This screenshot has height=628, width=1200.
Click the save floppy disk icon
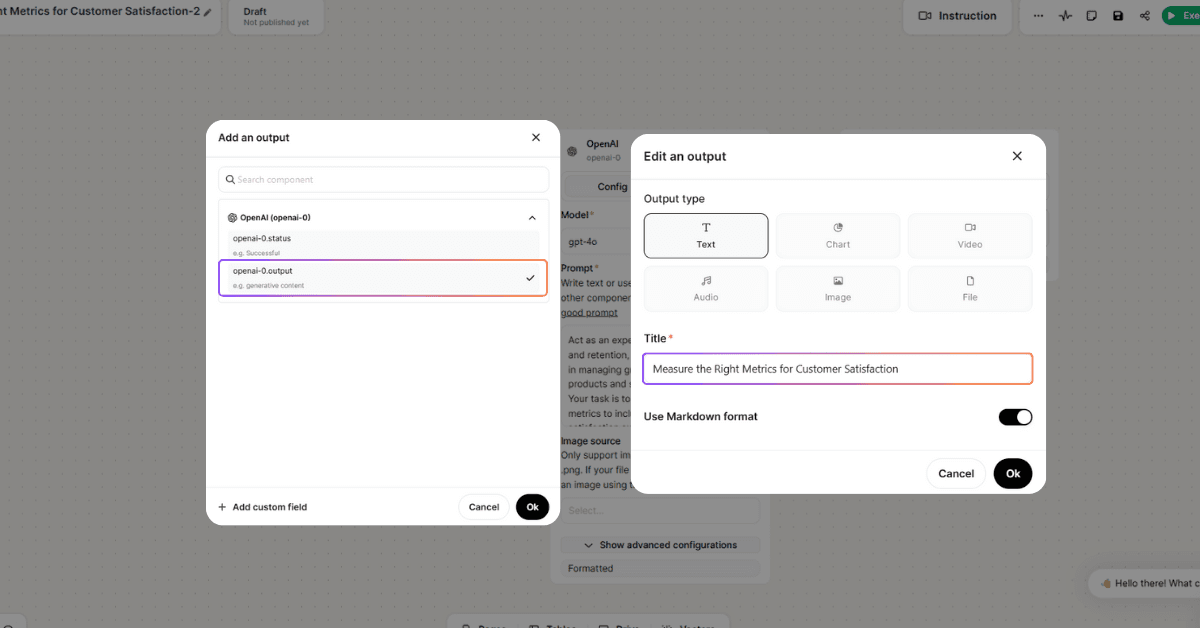coord(1118,16)
